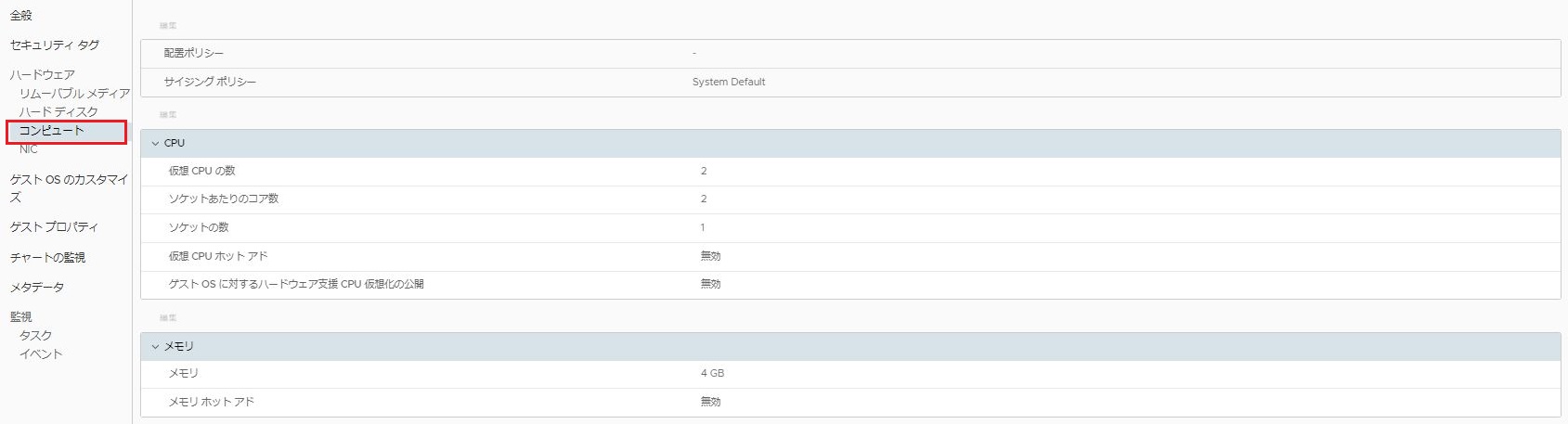Click the 仮想 CPU の数 row label

[x=201, y=171]
